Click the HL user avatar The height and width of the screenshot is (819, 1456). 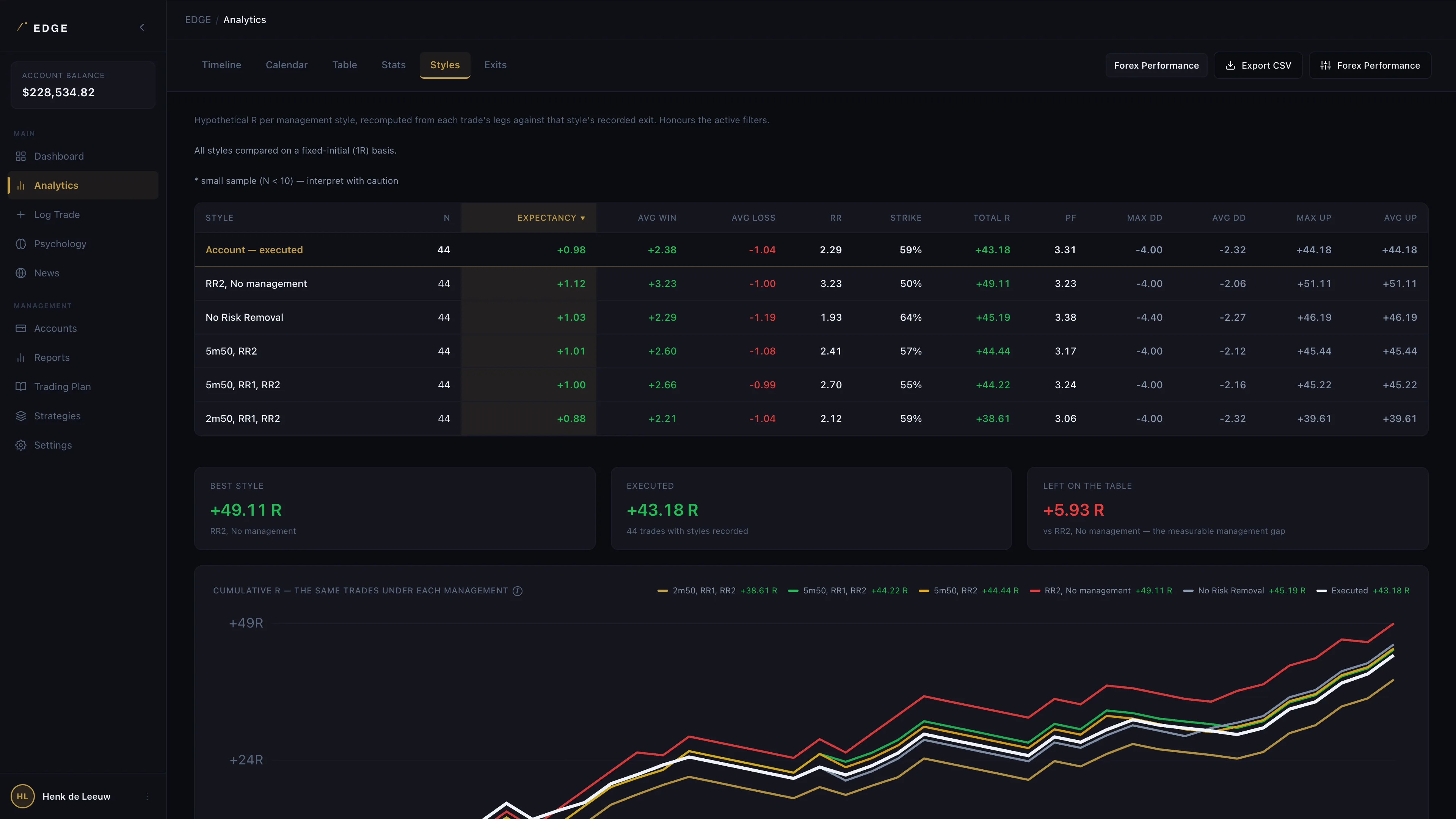pos(23,796)
